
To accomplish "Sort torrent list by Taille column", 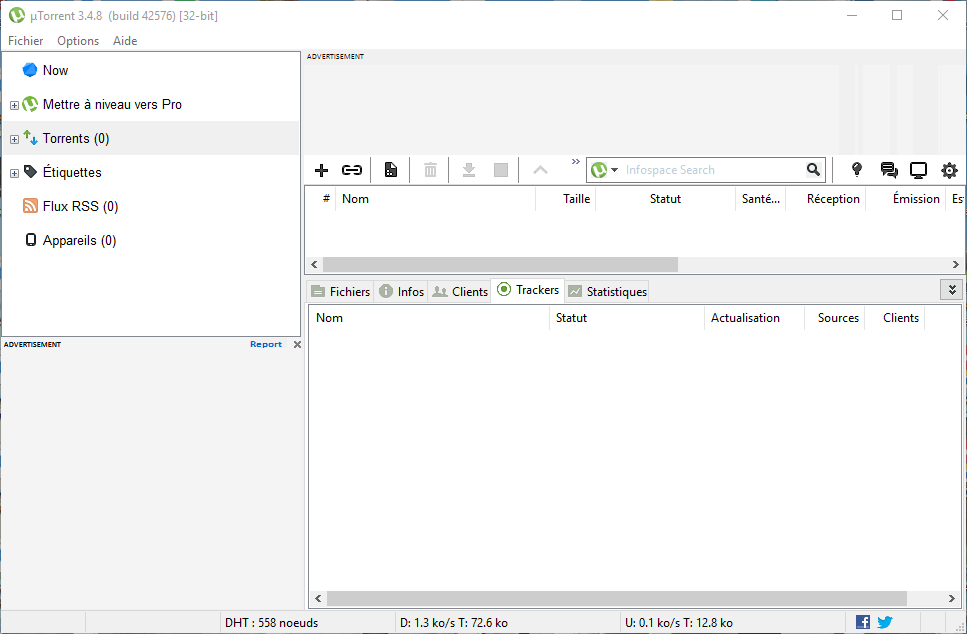I will pyautogui.click(x=566, y=199).
